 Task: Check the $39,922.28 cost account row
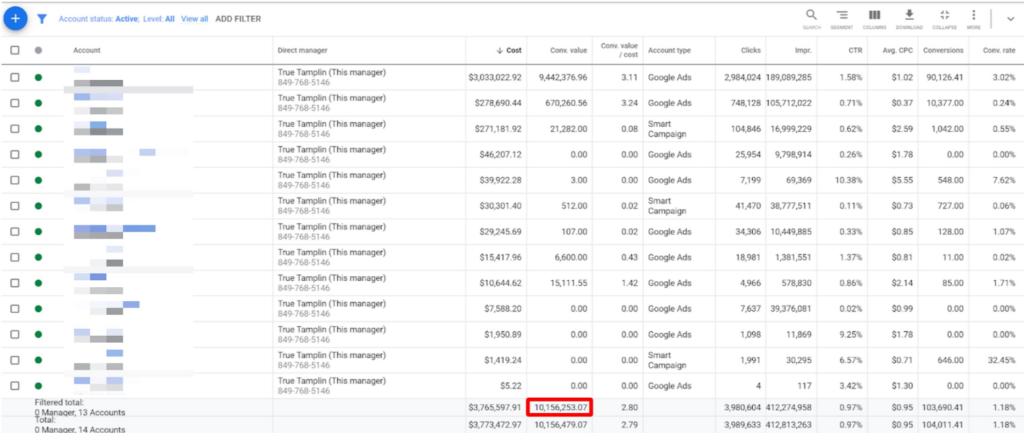click(15, 180)
